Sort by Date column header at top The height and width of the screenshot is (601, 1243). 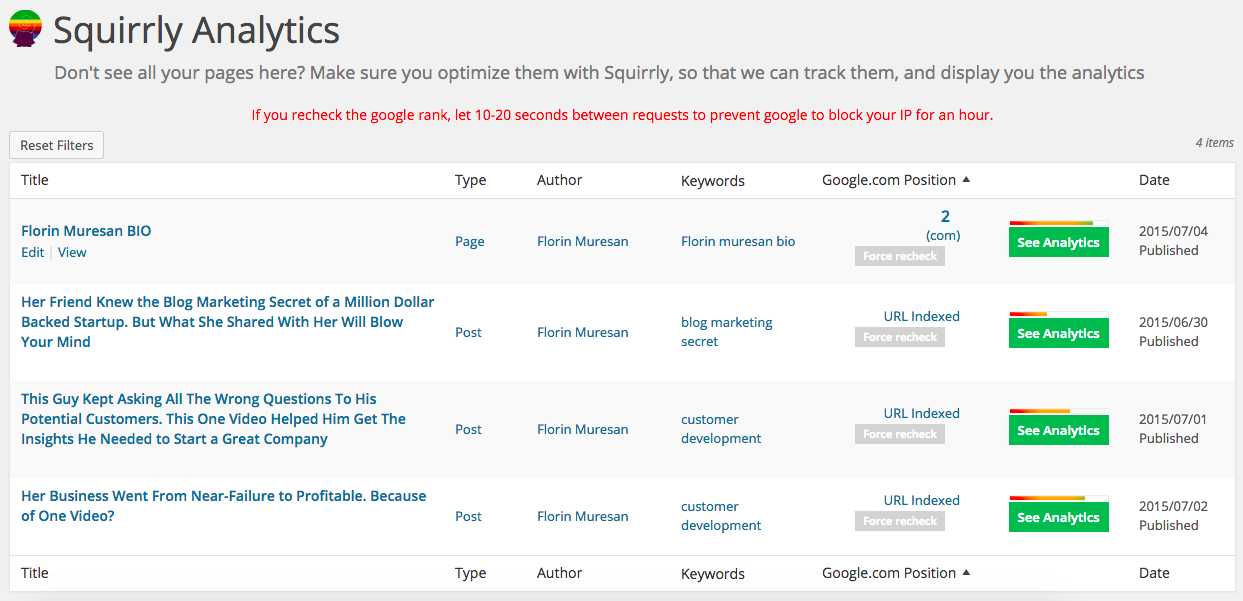1154,180
